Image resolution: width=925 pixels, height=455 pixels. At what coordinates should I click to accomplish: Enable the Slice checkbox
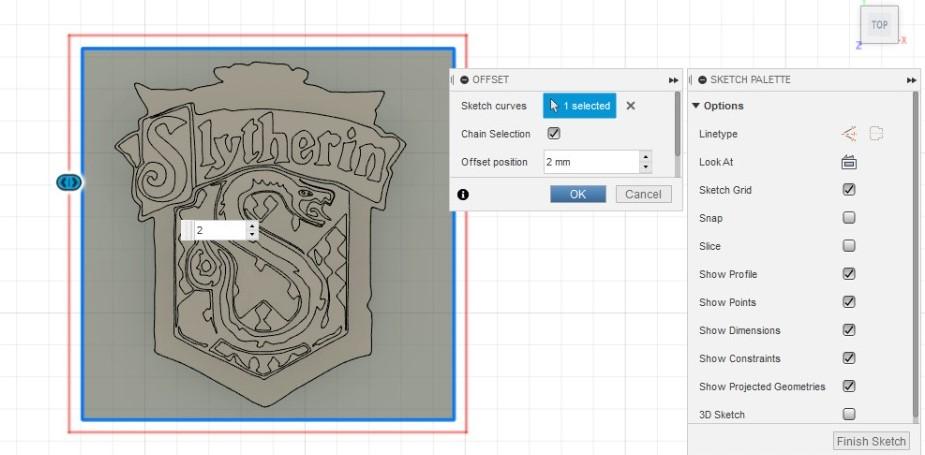pos(849,245)
